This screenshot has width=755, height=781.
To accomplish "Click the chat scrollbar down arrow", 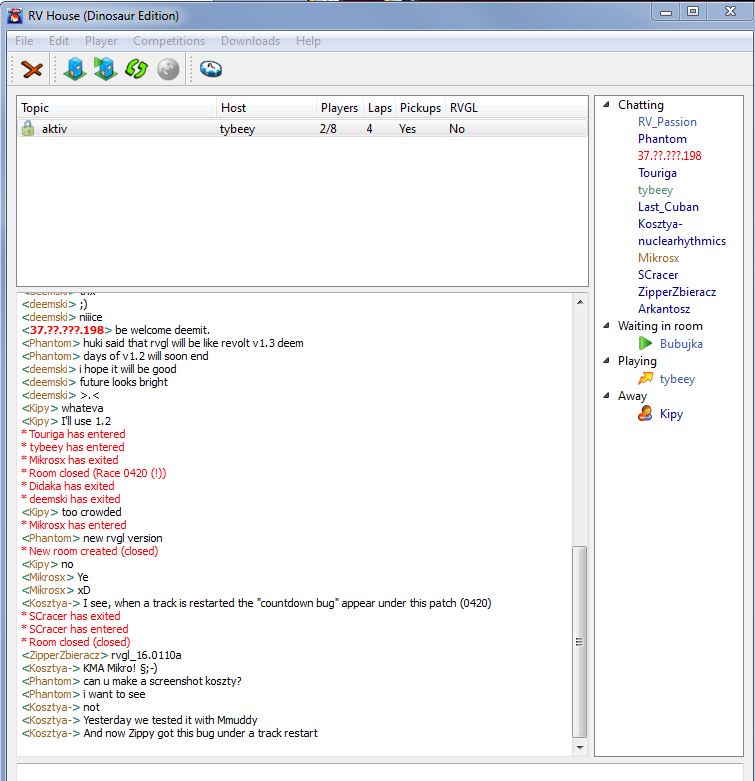I will click(x=580, y=747).
